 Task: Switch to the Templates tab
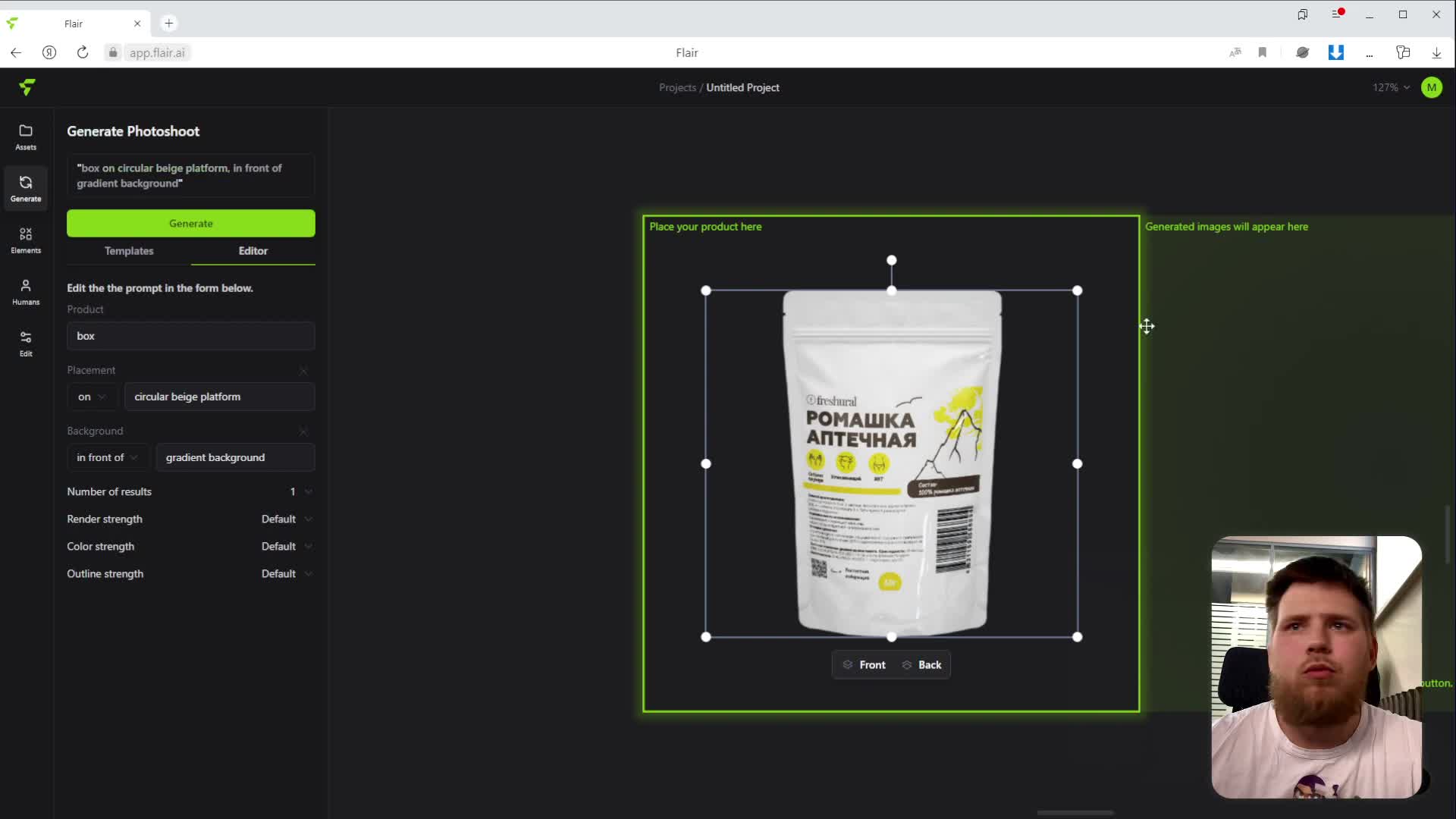click(129, 251)
